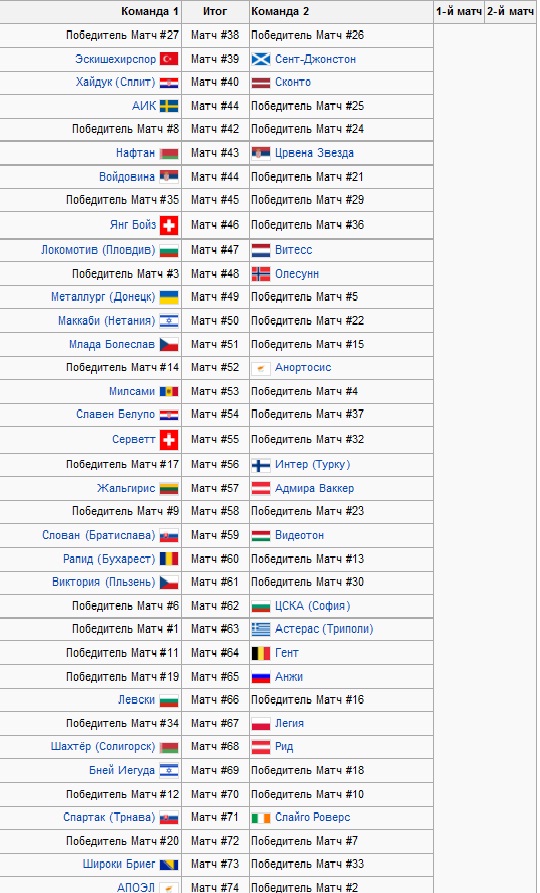
Task: Click the Russian flag beside Анжи
Action: [261, 677]
